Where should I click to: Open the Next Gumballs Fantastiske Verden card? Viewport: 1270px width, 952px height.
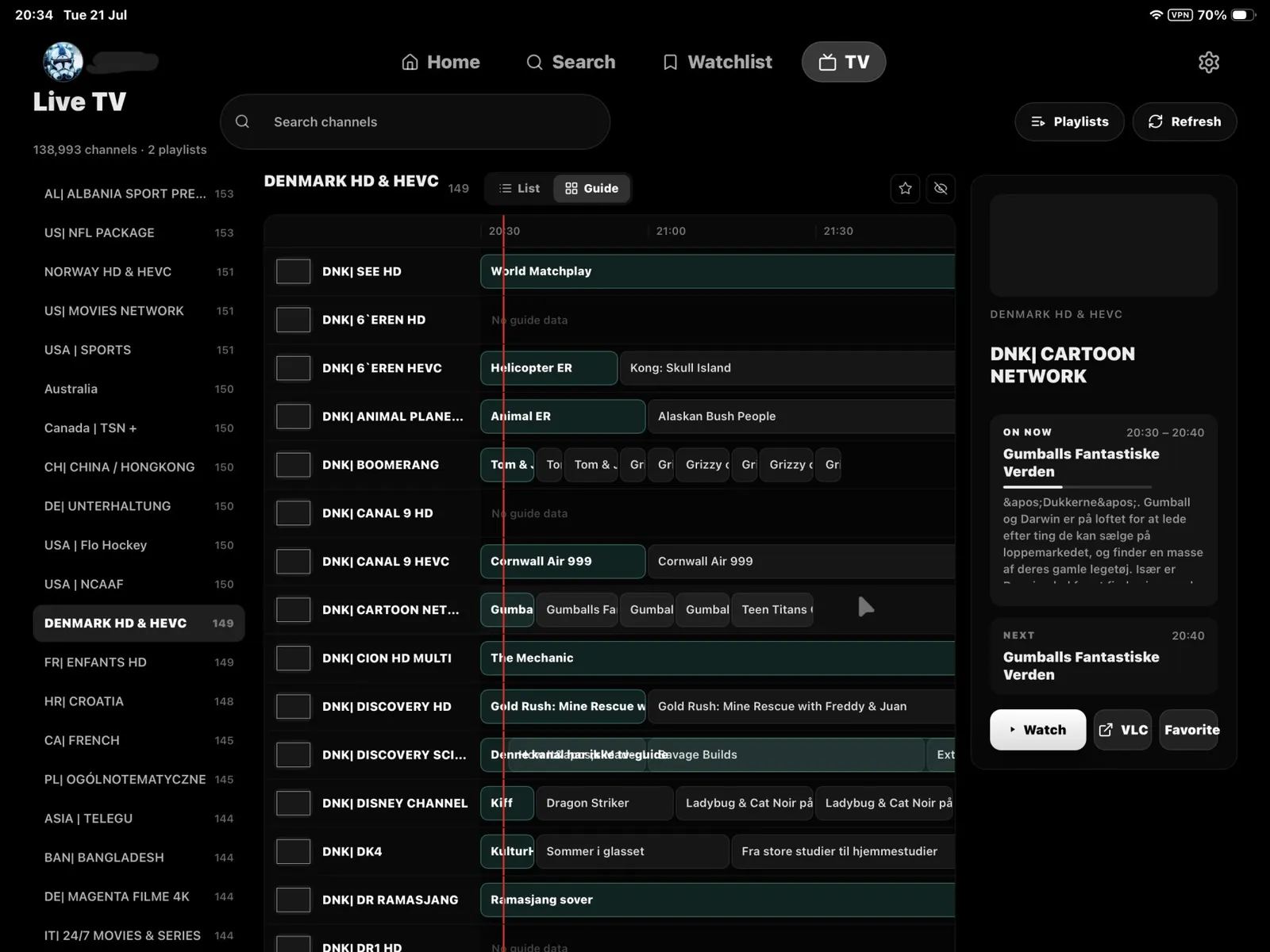(1103, 656)
